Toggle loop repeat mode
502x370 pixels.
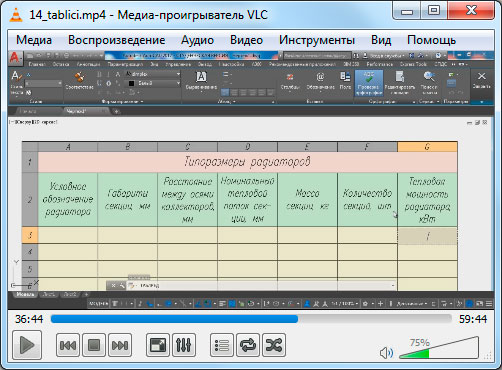(x=248, y=345)
